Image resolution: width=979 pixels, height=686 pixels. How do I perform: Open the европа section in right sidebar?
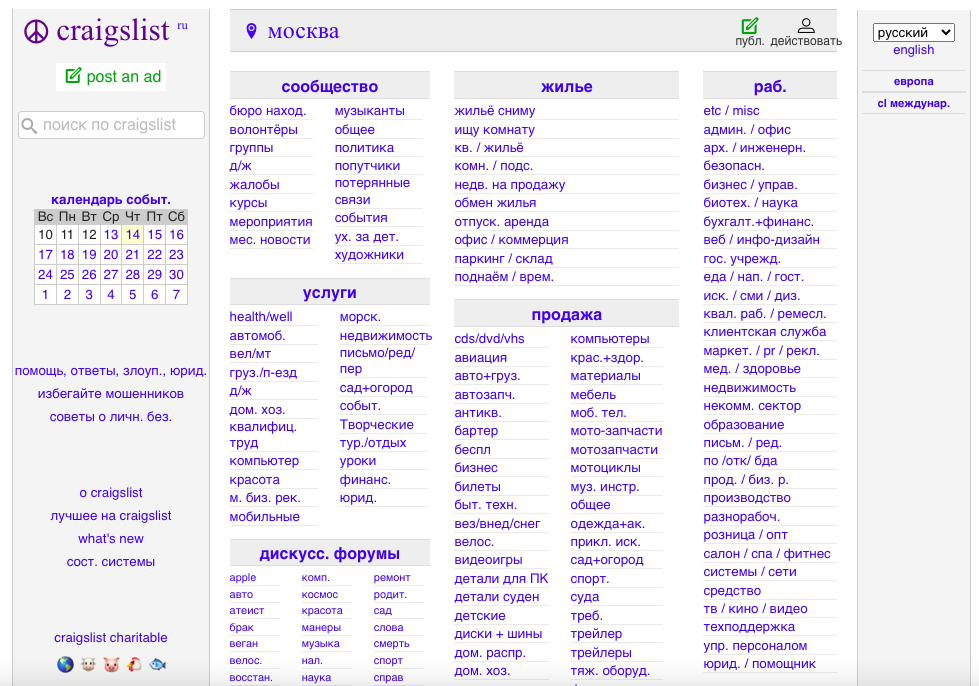click(x=913, y=81)
